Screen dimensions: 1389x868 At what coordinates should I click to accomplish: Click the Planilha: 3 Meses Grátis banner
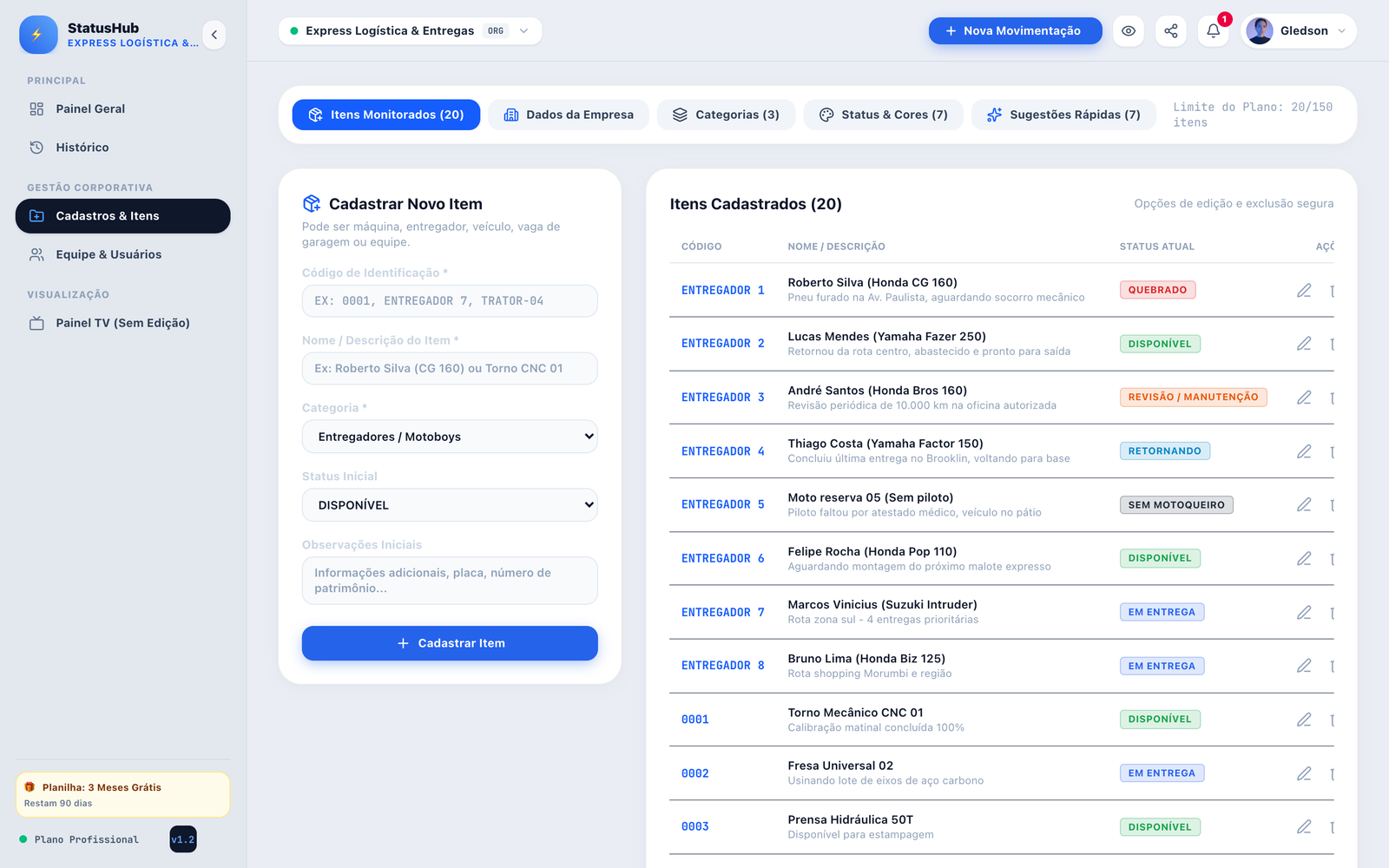click(x=122, y=795)
